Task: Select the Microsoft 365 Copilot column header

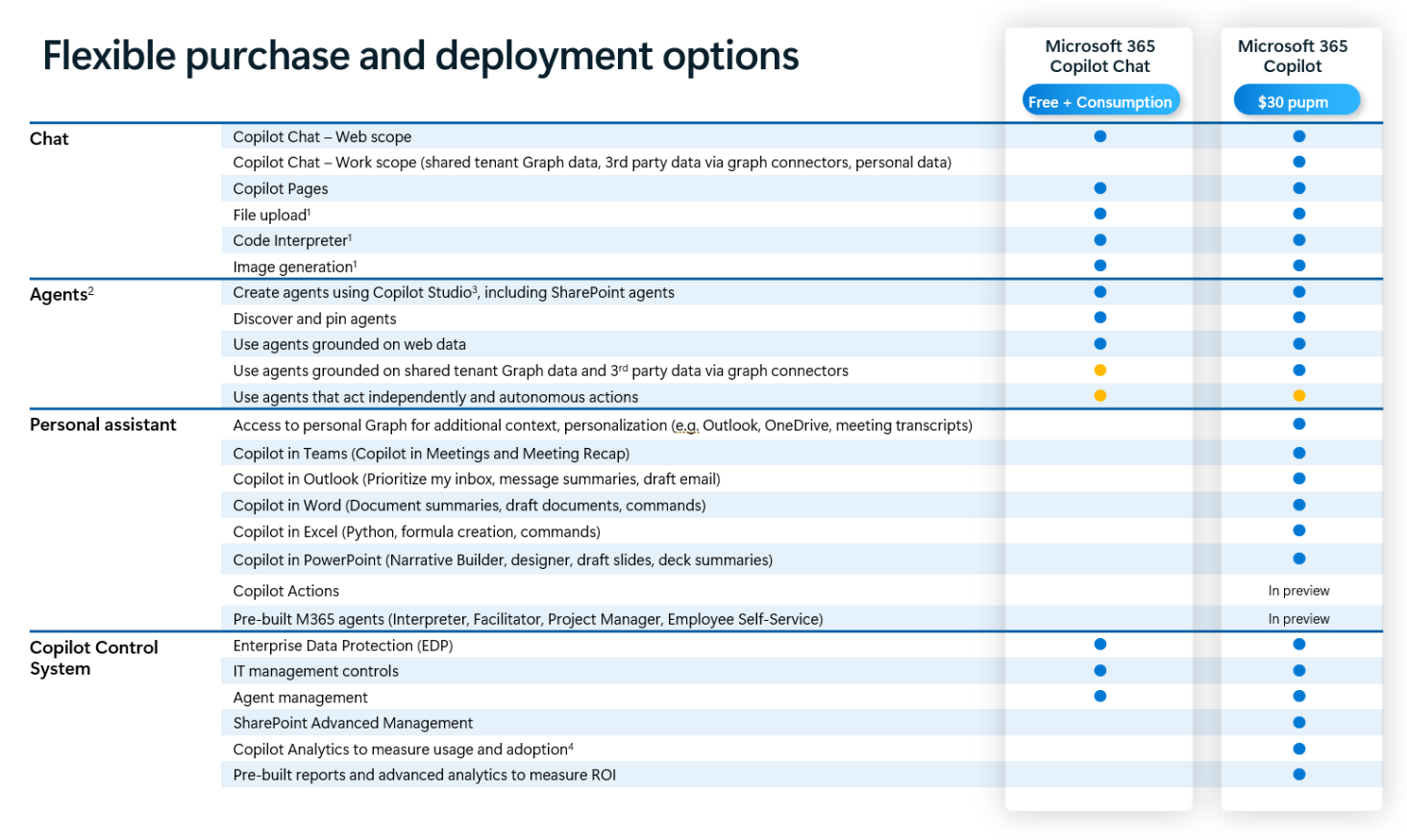Action: (x=1294, y=56)
